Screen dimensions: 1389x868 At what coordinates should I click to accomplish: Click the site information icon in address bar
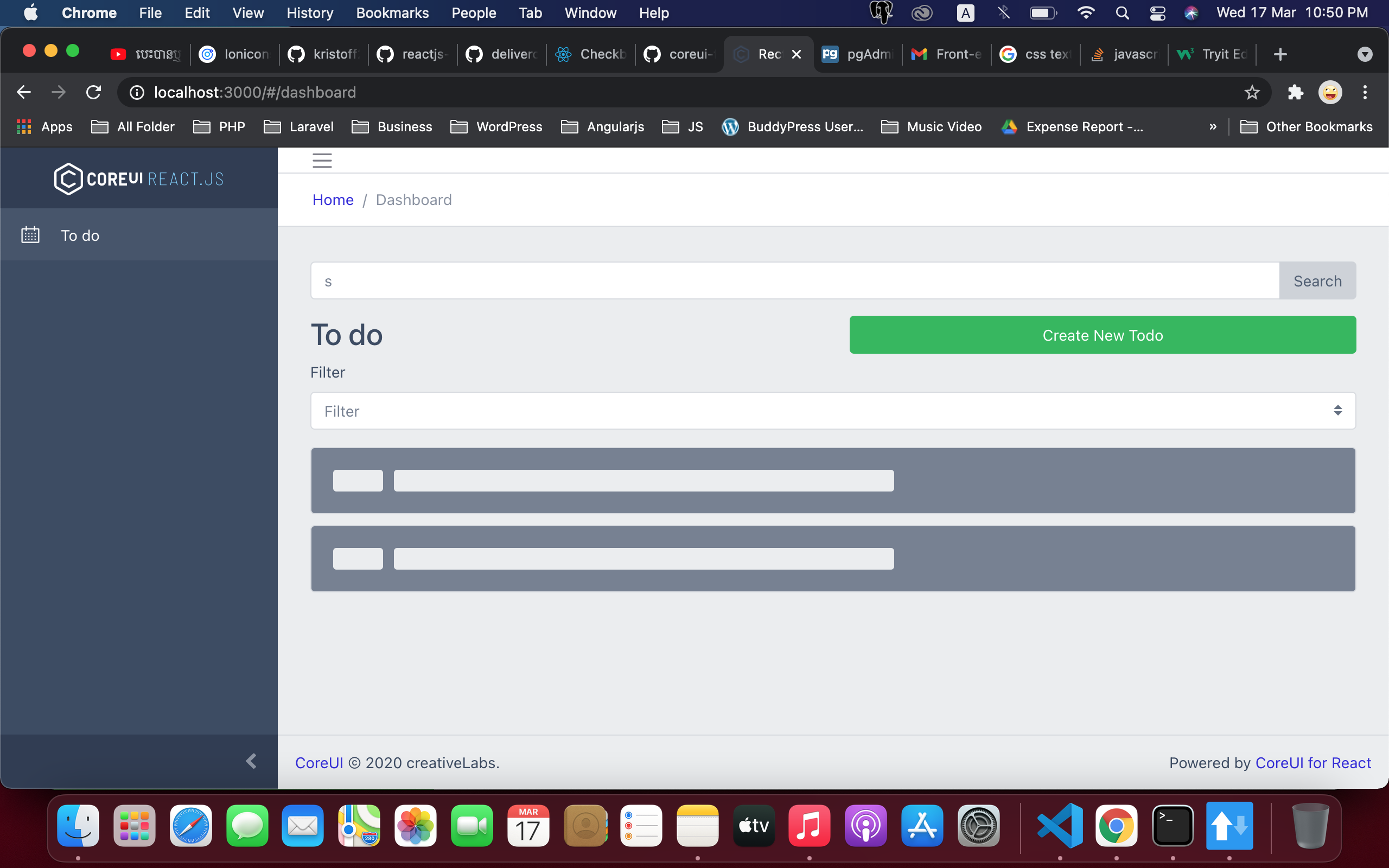[137, 92]
